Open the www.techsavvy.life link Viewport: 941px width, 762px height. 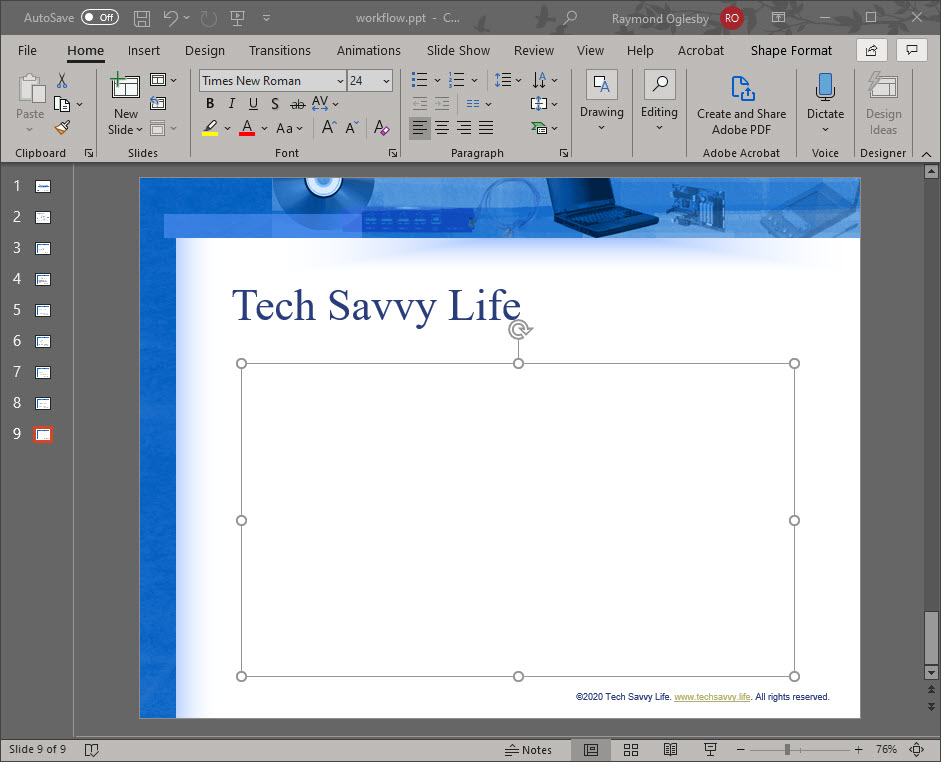point(712,697)
